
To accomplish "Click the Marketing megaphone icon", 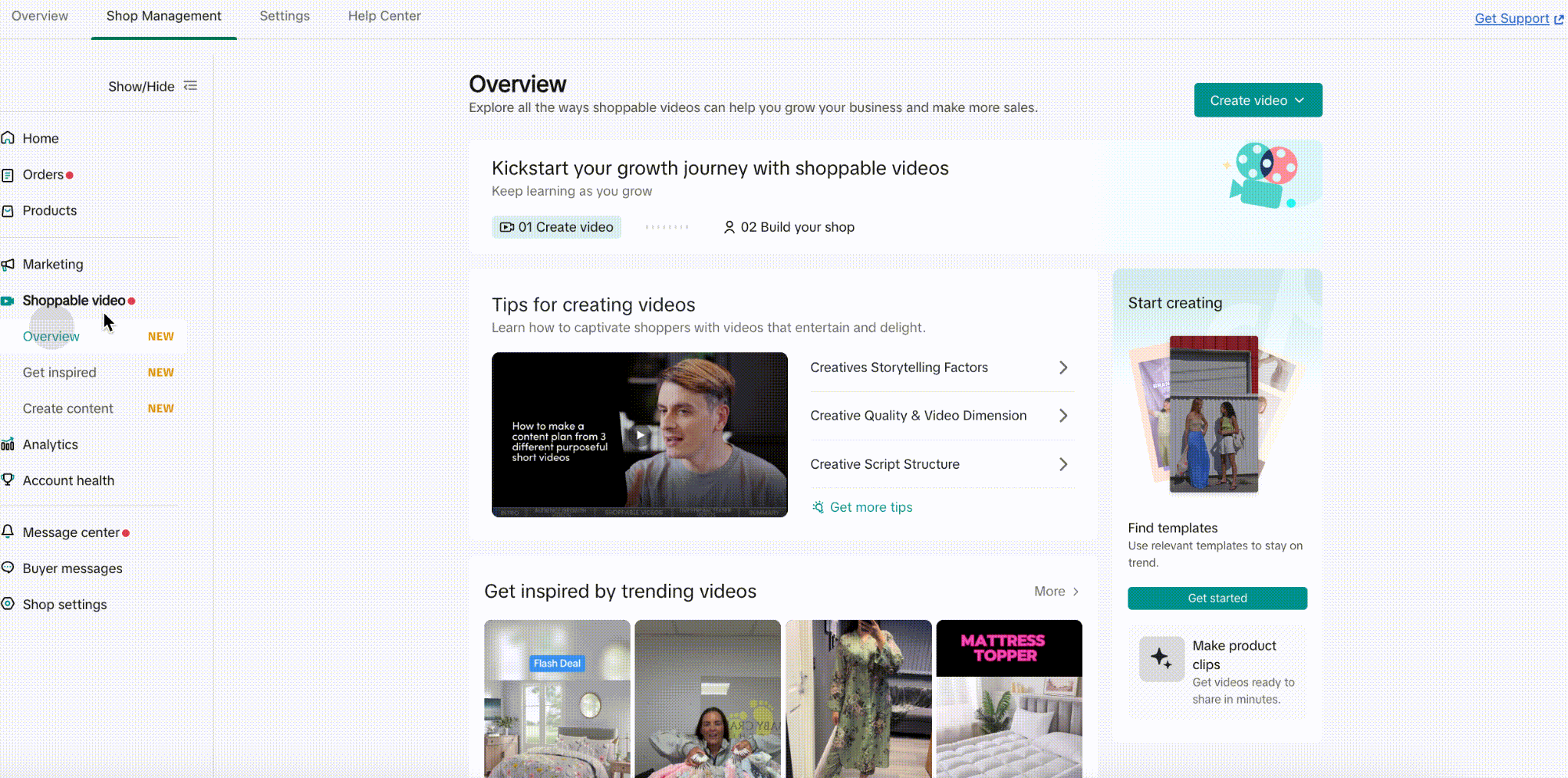I will [8, 265].
